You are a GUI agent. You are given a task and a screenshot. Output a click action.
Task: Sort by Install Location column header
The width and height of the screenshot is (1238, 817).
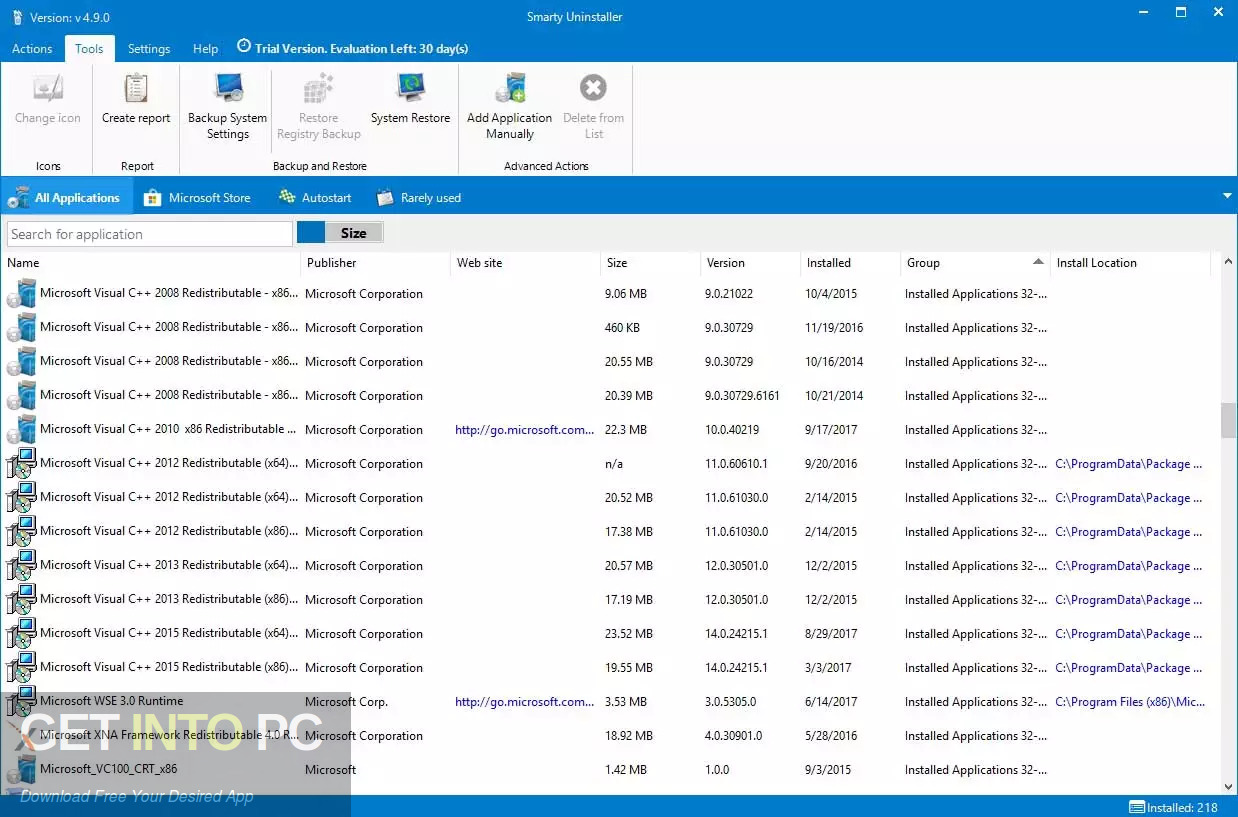[1130, 263]
